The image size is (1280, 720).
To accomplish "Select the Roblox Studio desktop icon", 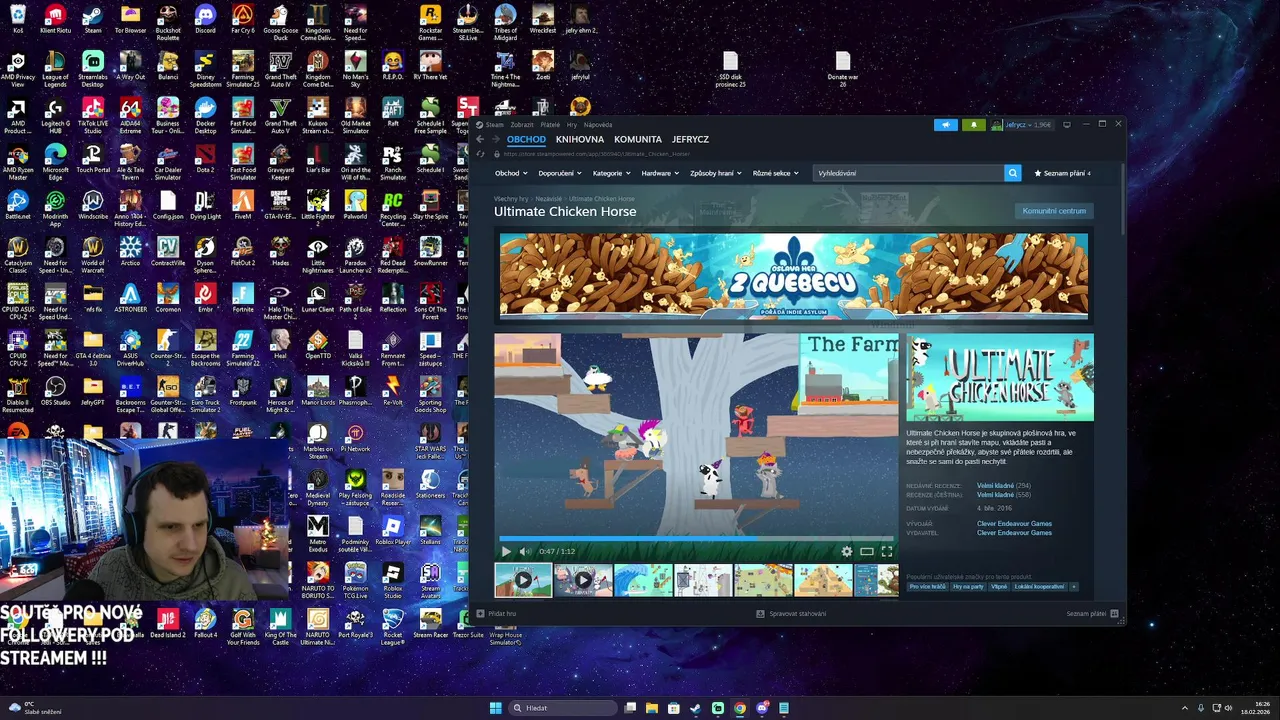I will [x=393, y=578].
